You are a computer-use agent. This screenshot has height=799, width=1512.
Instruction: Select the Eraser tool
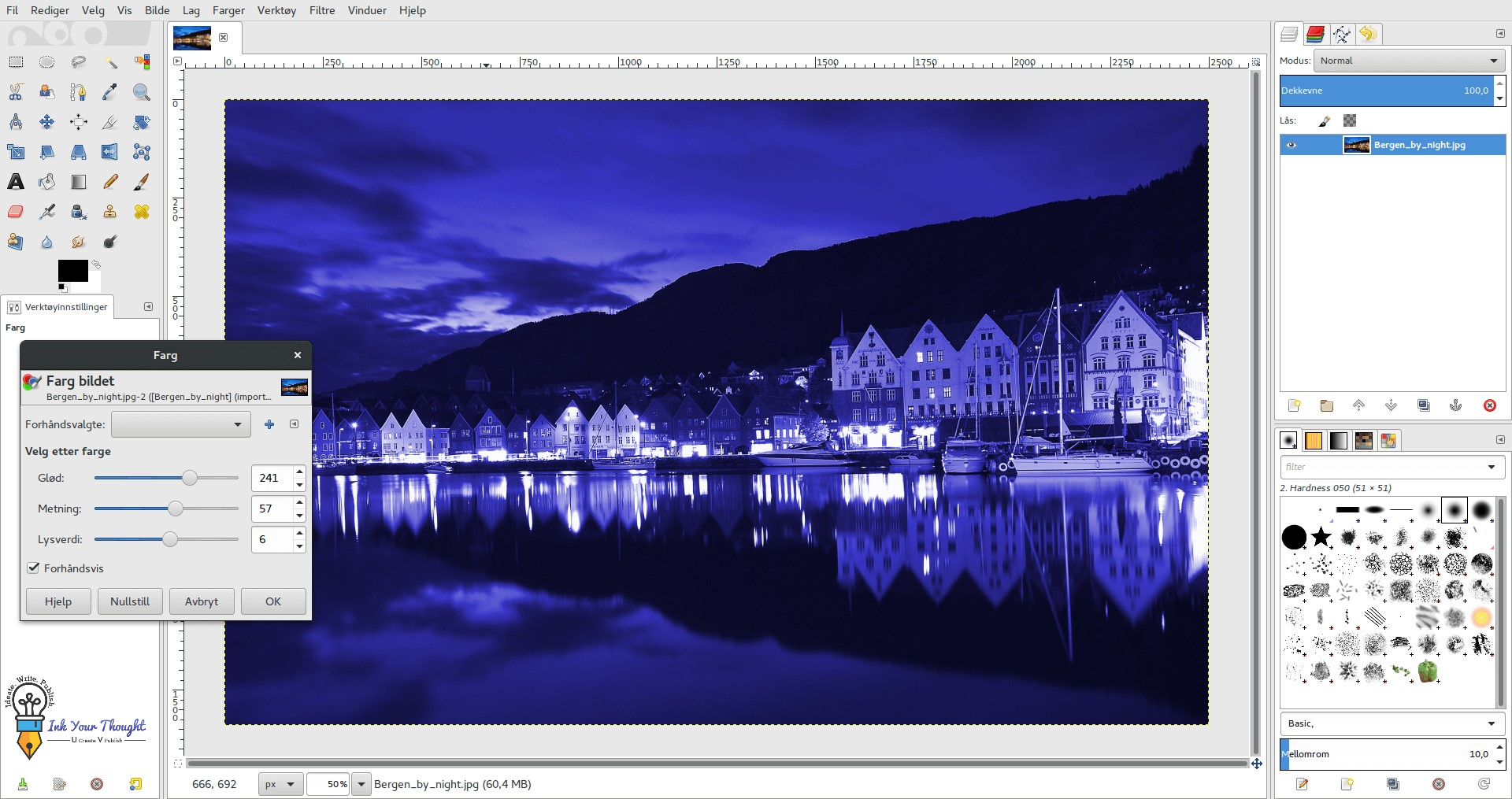coord(16,212)
